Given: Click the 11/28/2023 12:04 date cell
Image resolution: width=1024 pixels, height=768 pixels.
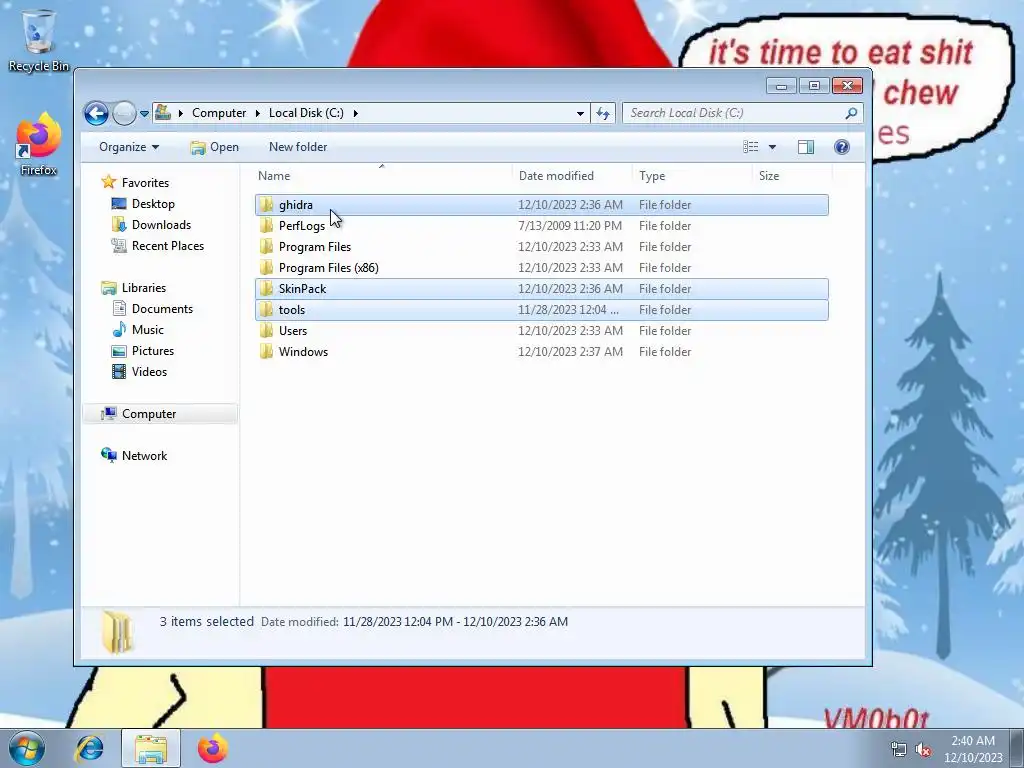Looking at the screenshot, I should pyautogui.click(x=568, y=310).
